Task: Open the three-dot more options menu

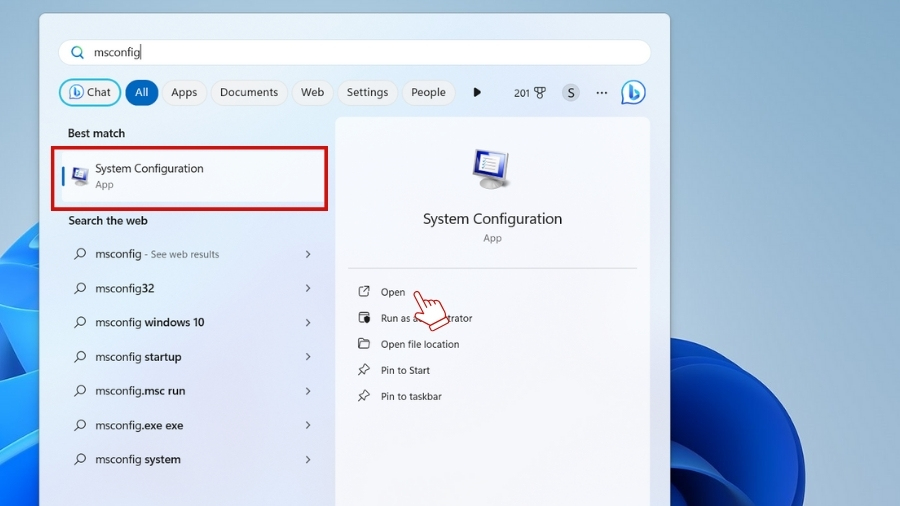Action: tap(602, 92)
